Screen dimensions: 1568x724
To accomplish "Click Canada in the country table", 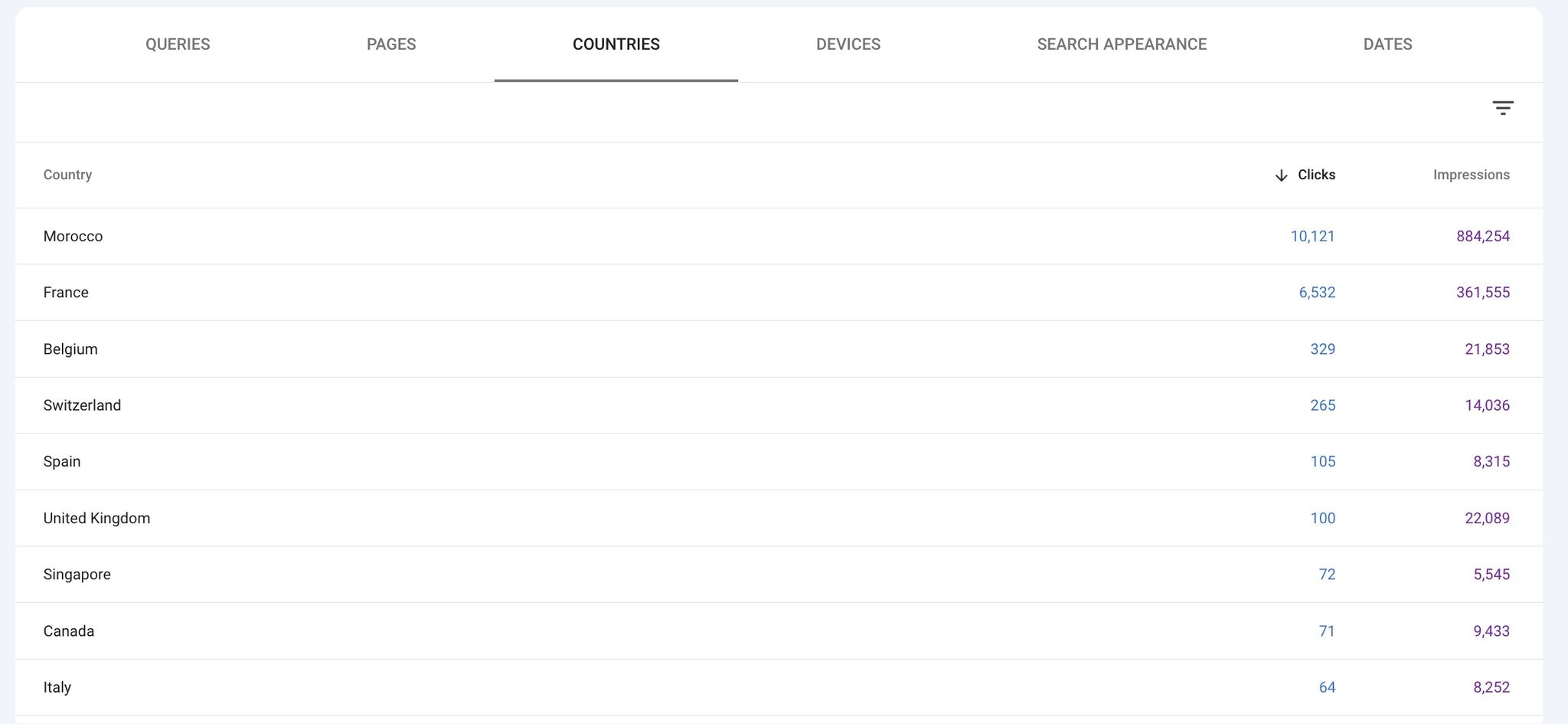I will click(x=69, y=631).
